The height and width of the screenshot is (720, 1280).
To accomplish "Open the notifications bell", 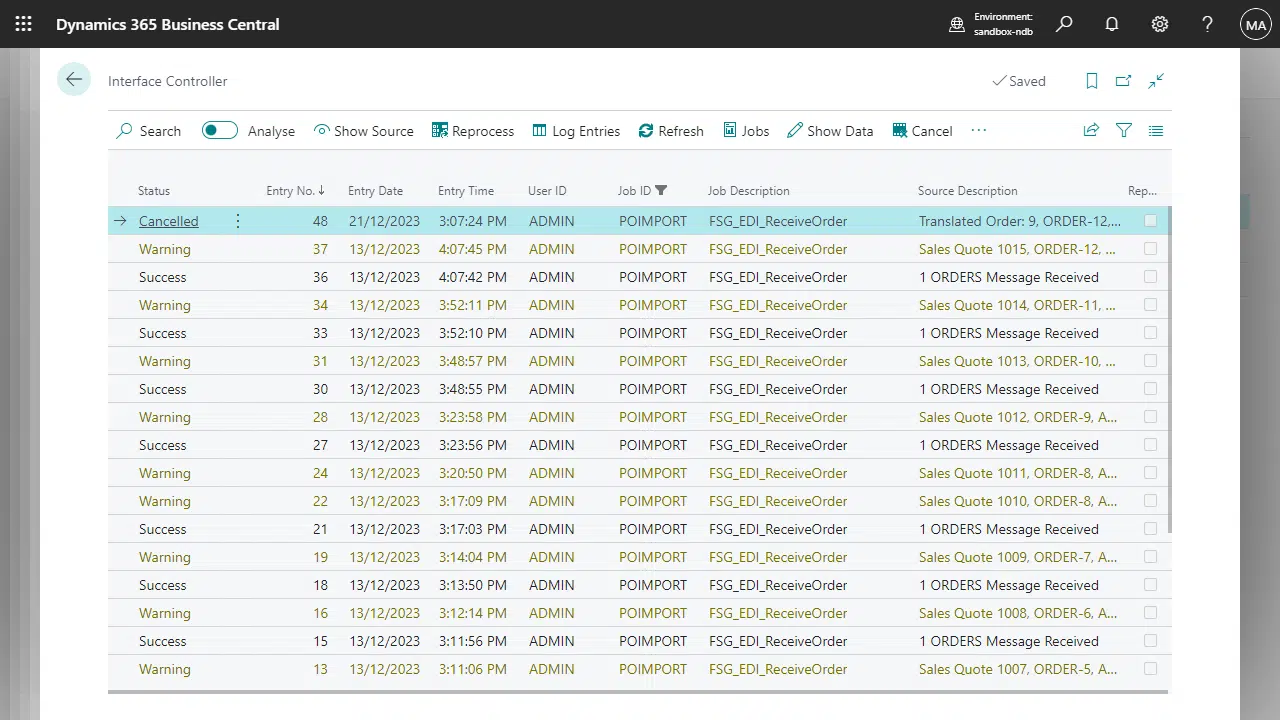I will coord(1111,24).
